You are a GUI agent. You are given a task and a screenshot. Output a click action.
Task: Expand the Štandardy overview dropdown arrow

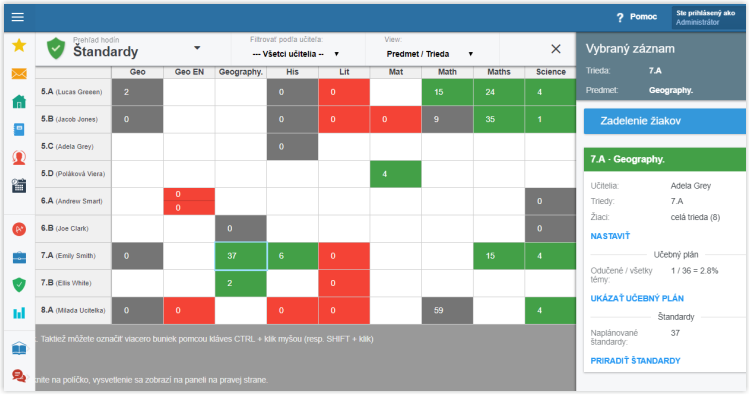[x=197, y=48]
